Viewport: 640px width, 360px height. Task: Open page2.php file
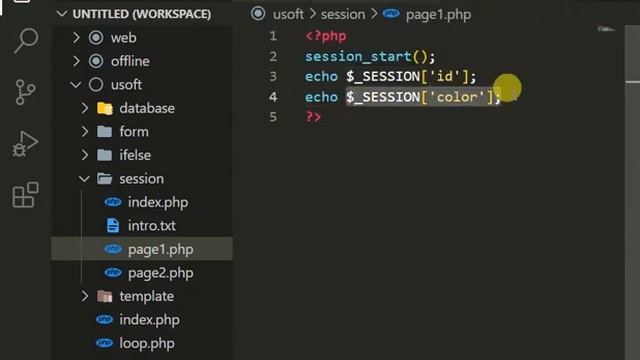tap(160, 273)
